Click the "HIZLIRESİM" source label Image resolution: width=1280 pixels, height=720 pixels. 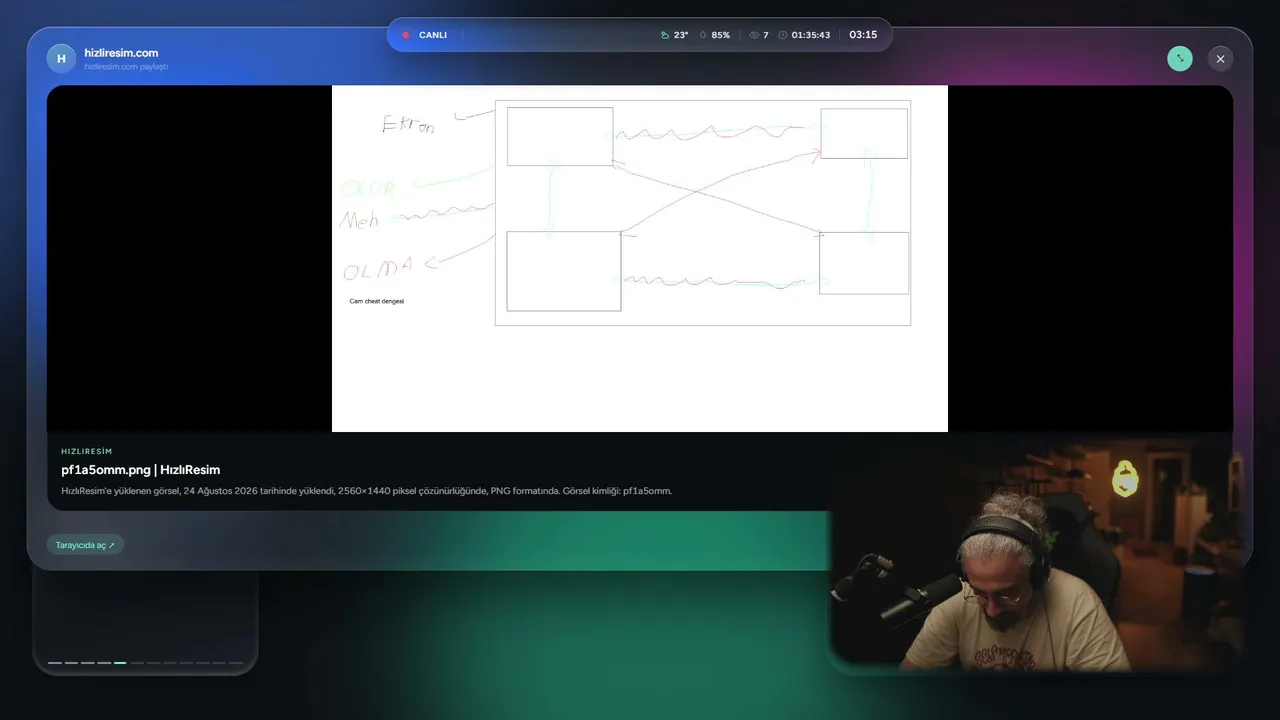point(87,451)
